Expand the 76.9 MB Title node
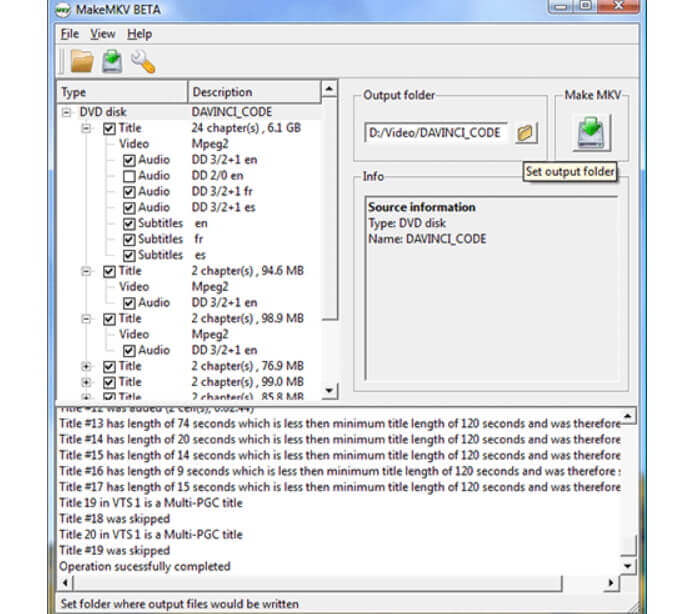 point(86,367)
